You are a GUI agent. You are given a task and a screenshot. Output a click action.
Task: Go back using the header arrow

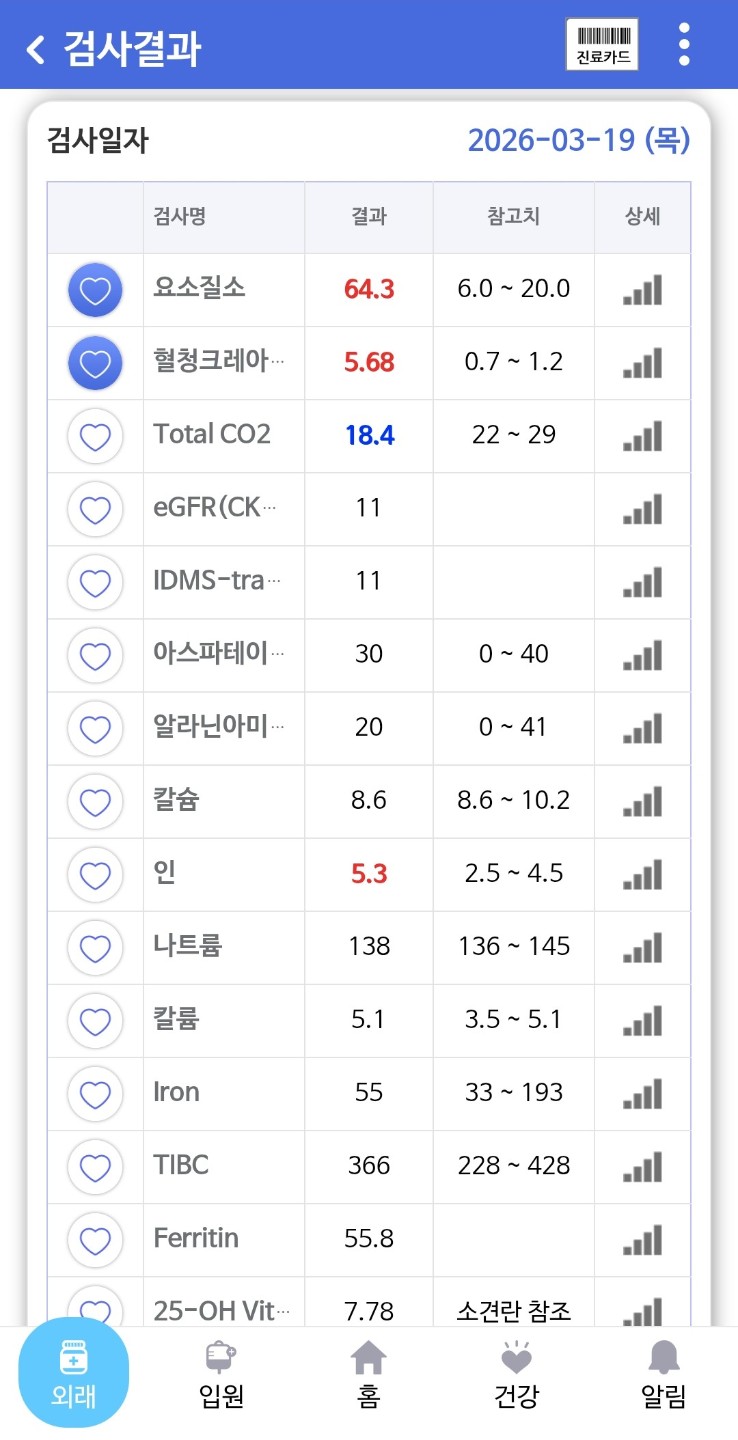[x=36, y=48]
